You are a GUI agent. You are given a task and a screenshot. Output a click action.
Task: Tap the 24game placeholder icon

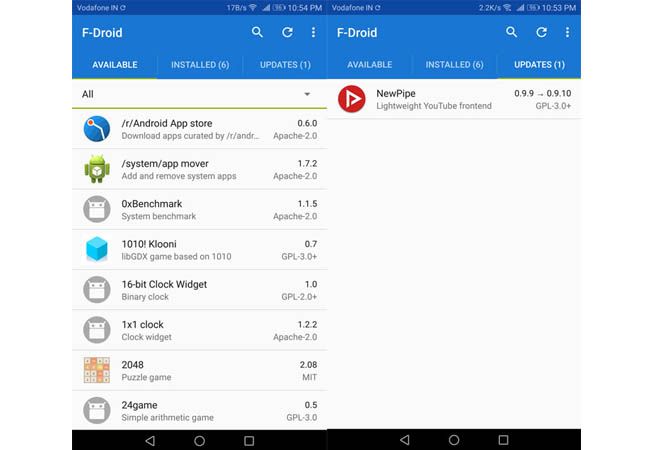click(x=97, y=410)
